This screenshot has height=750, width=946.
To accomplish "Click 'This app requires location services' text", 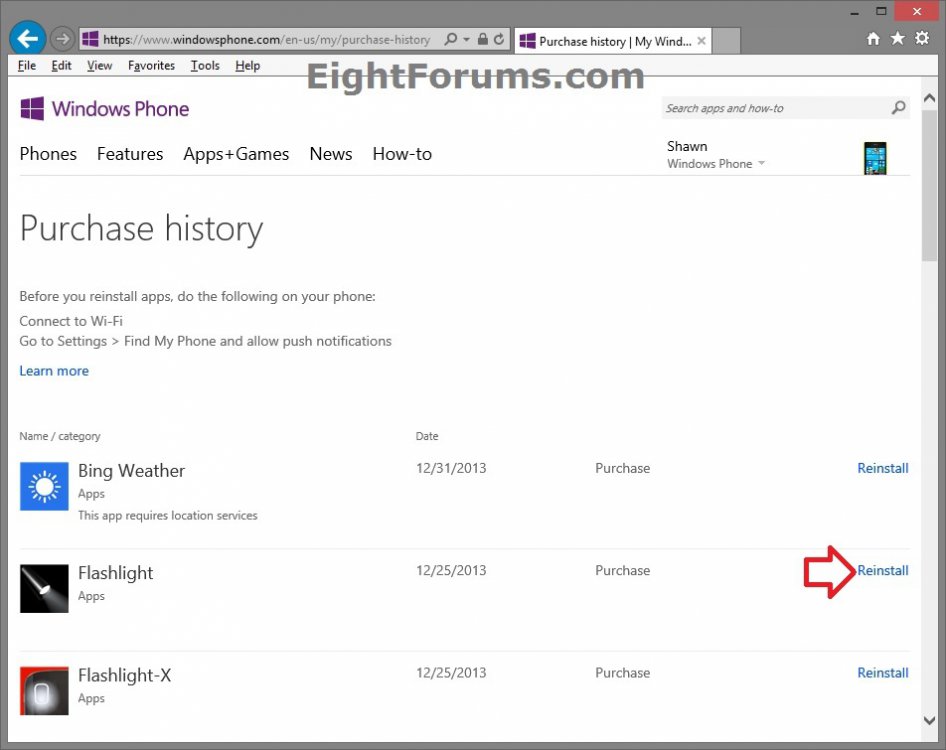I will 168,516.
